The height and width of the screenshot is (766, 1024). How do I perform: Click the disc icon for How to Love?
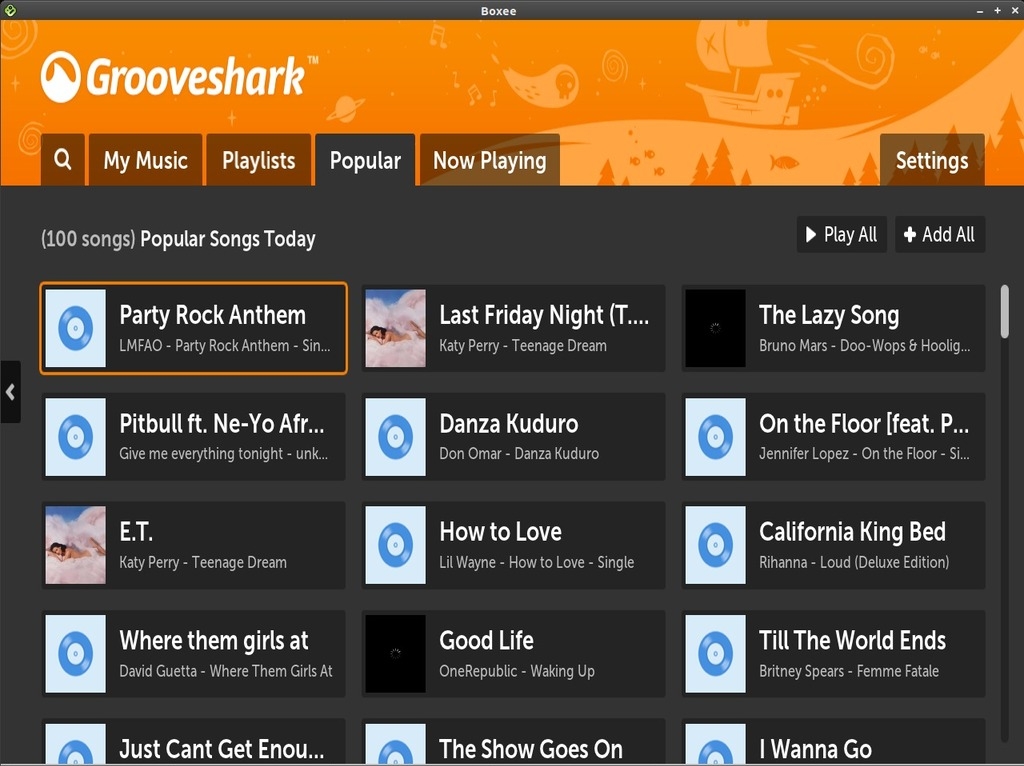pos(396,545)
